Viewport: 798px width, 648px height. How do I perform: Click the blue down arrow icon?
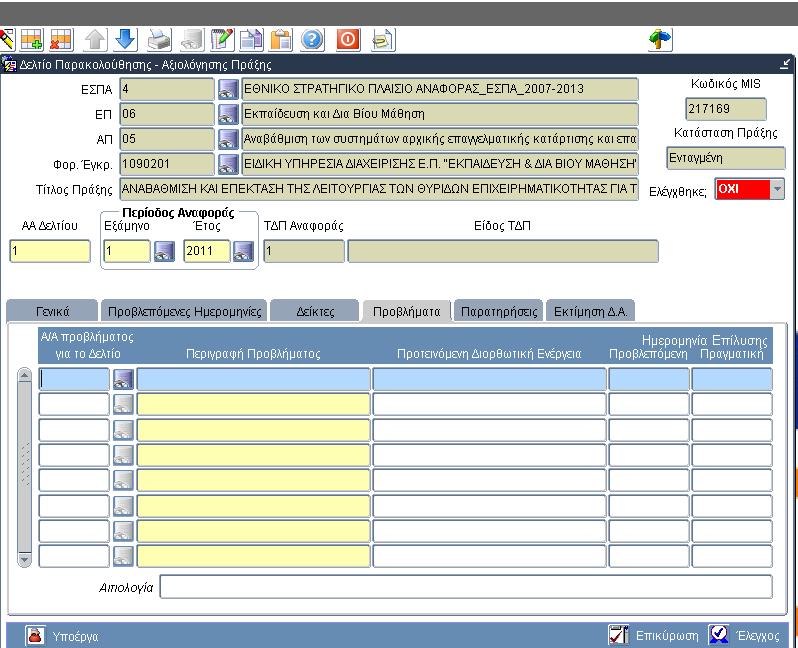[x=125, y=40]
